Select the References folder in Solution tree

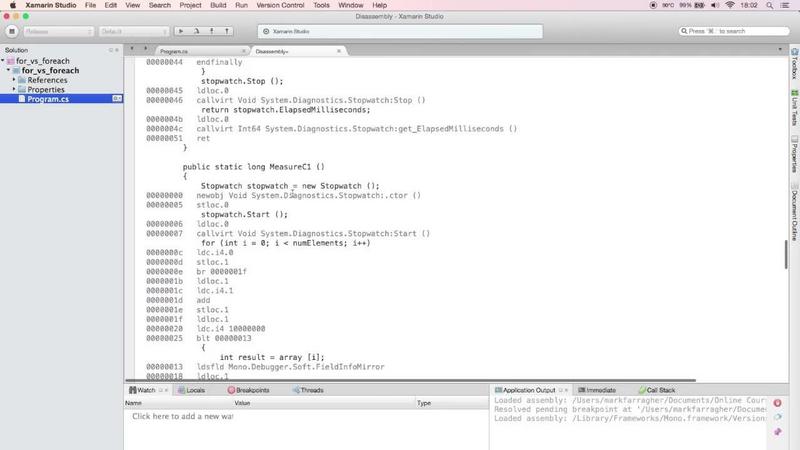(x=47, y=80)
